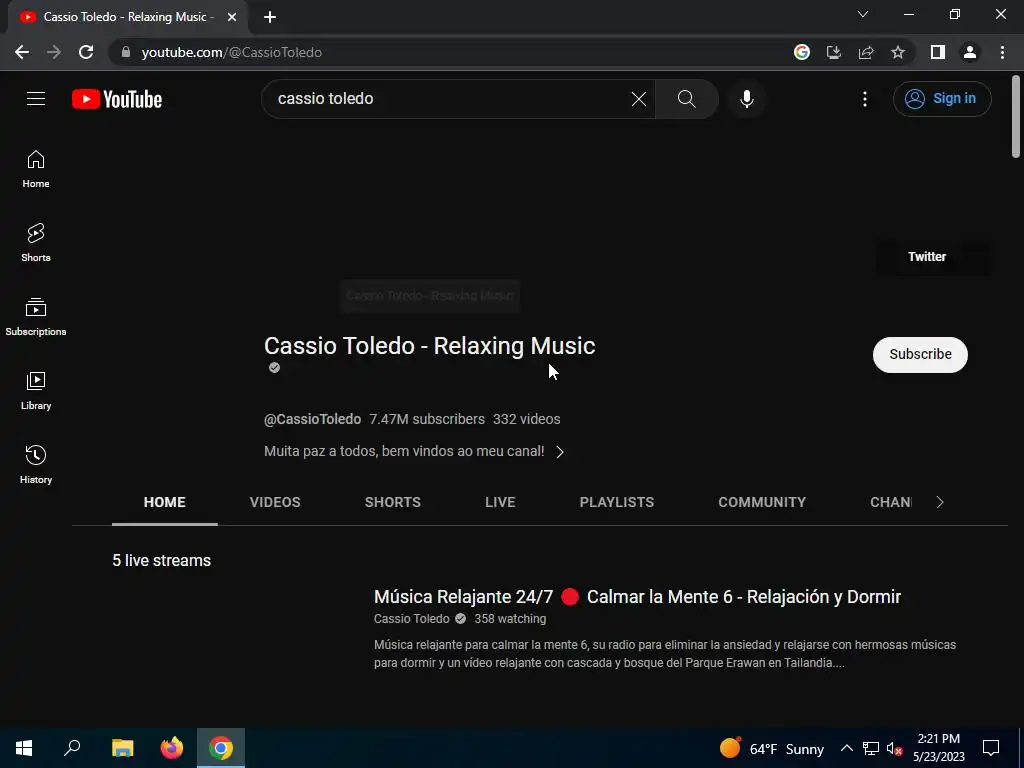
Task: Click the 5 live streams heading
Action: (x=161, y=560)
